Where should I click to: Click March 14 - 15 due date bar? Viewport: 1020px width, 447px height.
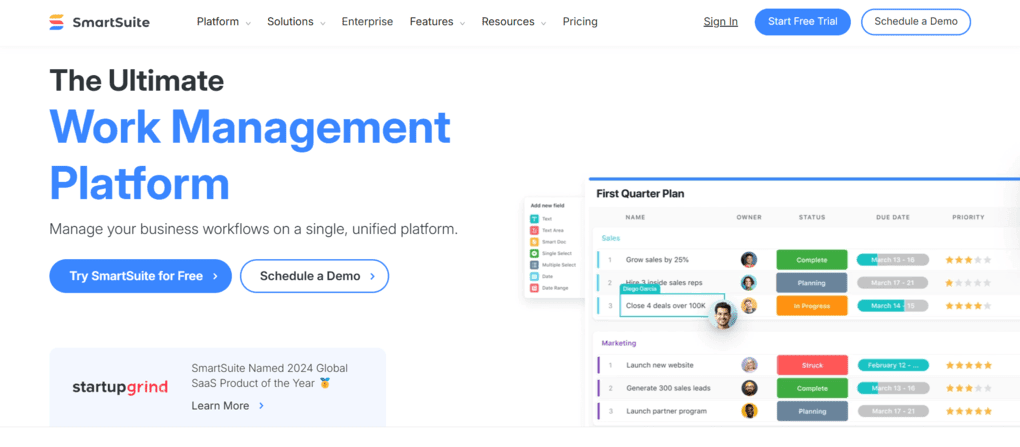(892, 306)
